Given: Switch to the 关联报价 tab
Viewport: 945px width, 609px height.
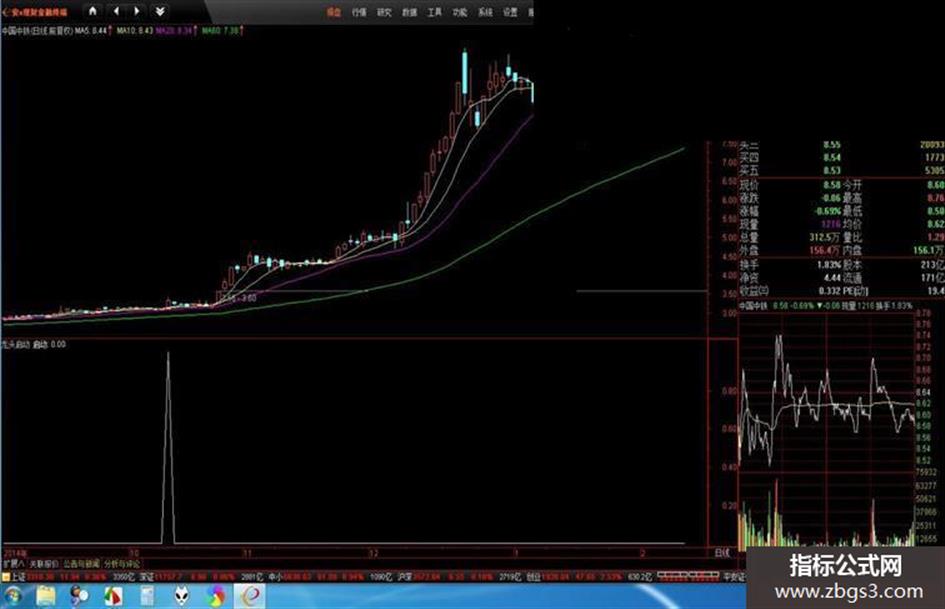Looking at the screenshot, I should tap(44, 564).
